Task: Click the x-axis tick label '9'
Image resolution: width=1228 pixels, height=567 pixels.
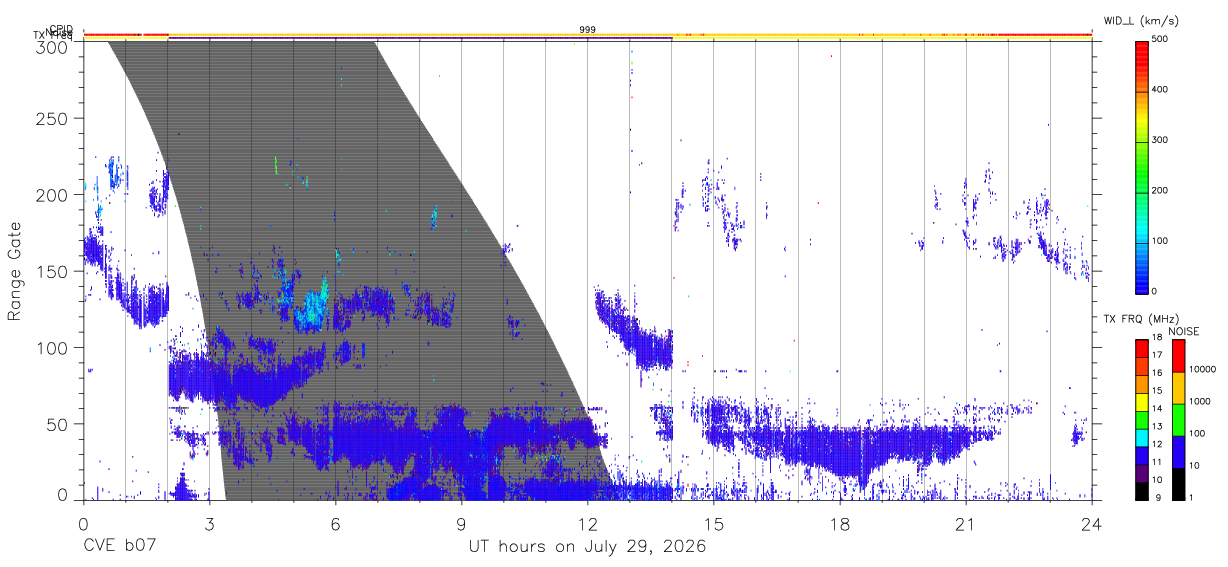Action: pos(461,523)
